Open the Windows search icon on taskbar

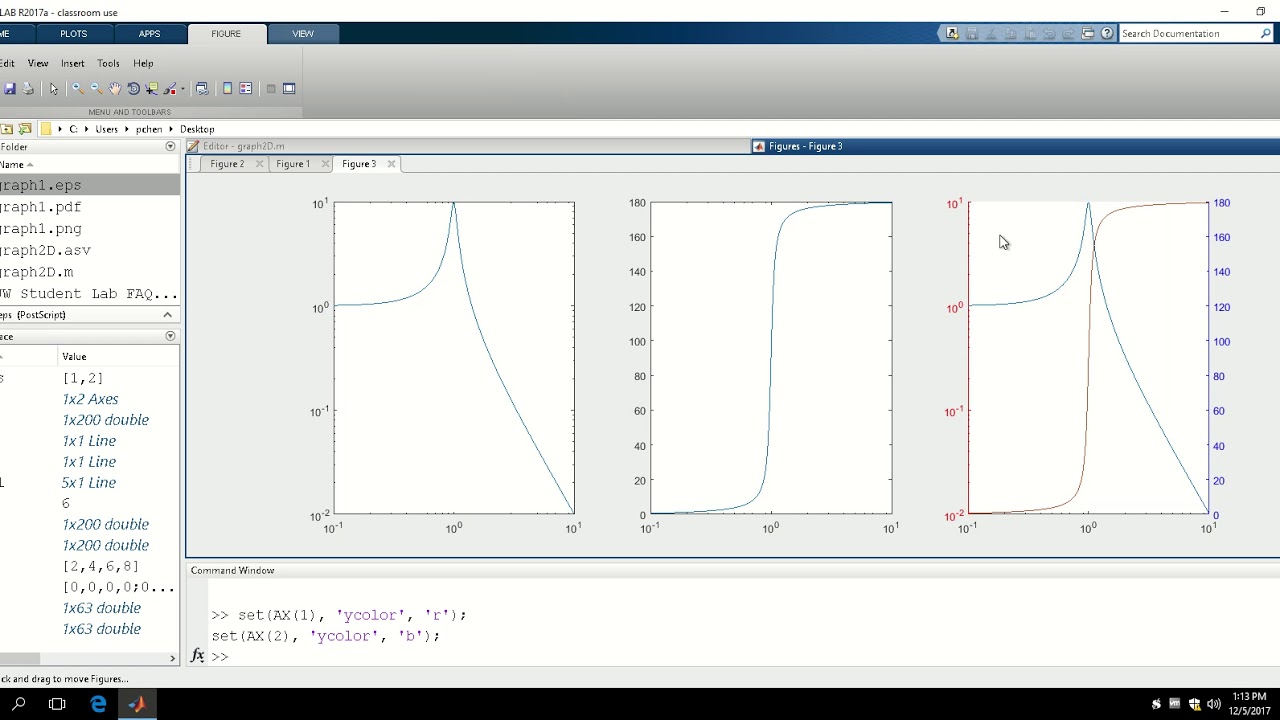tap(19, 704)
